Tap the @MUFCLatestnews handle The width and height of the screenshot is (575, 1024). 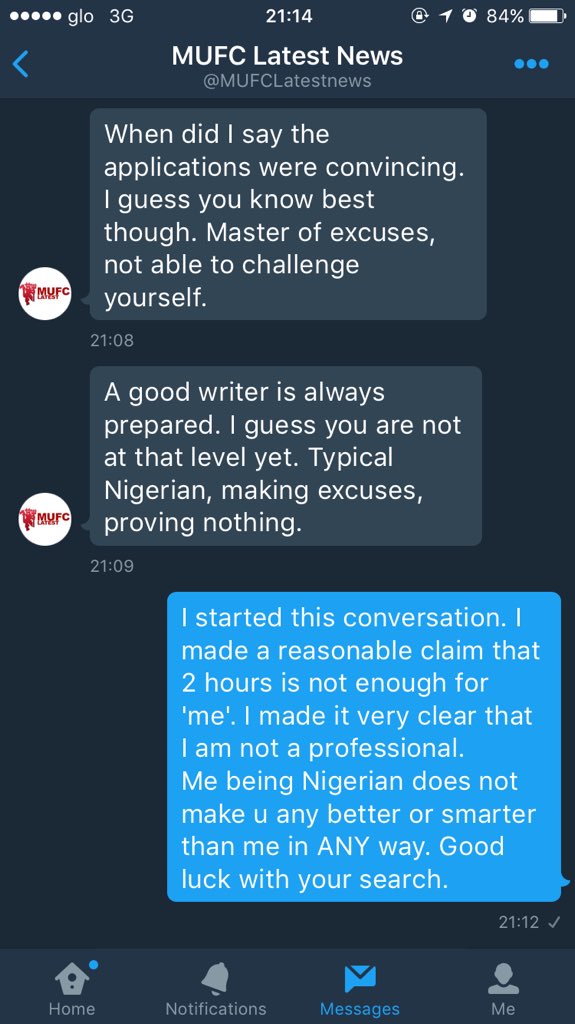288,81
